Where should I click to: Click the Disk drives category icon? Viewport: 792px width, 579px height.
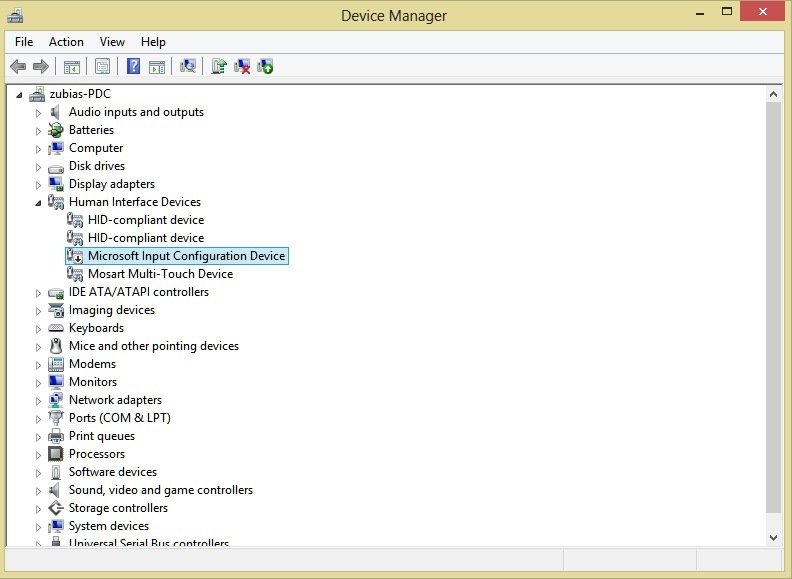pyautogui.click(x=56, y=167)
